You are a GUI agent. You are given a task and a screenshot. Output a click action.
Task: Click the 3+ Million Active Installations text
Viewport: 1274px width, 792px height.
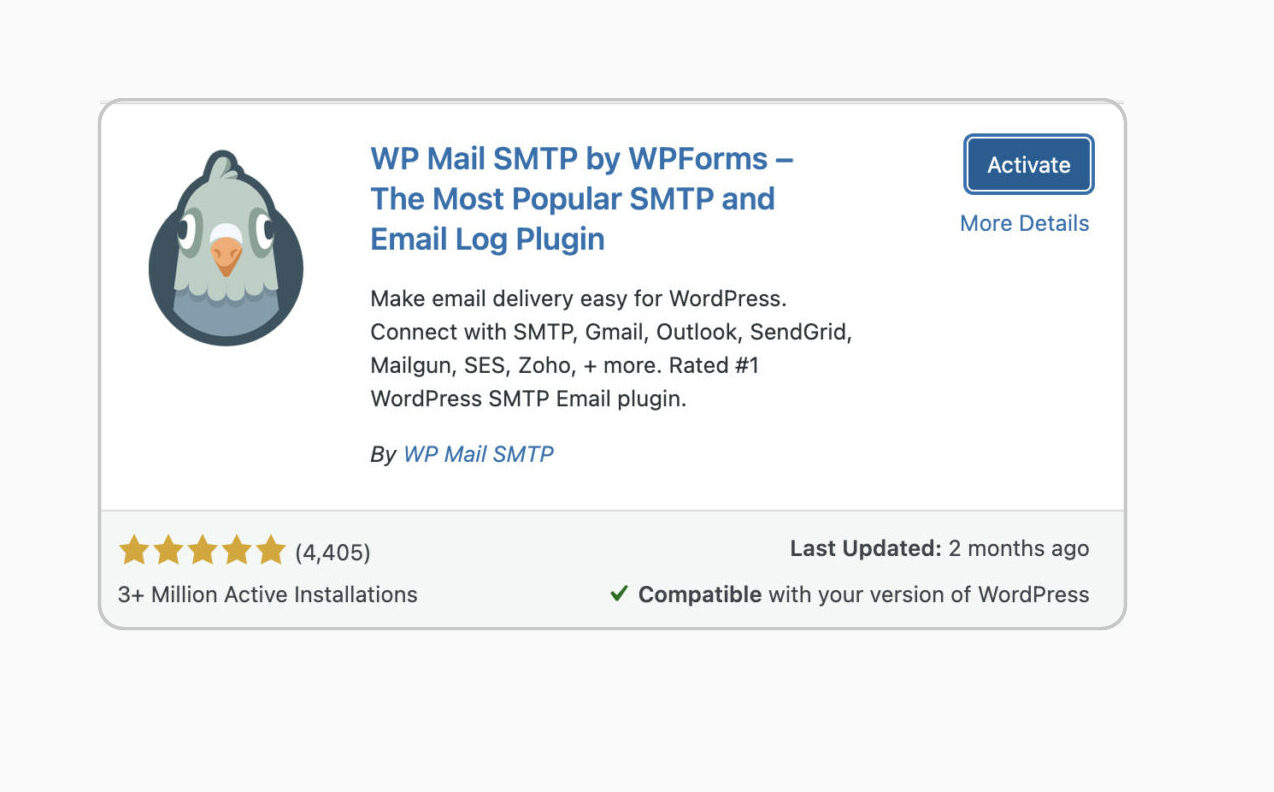[268, 594]
